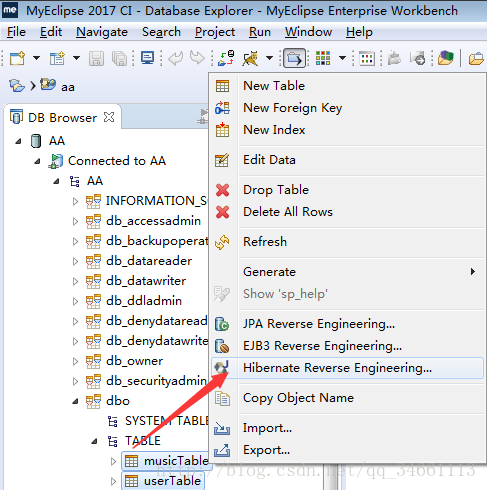The height and width of the screenshot is (490, 487).
Task: Open the New wizard dropdown arrow
Action: point(36,58)
